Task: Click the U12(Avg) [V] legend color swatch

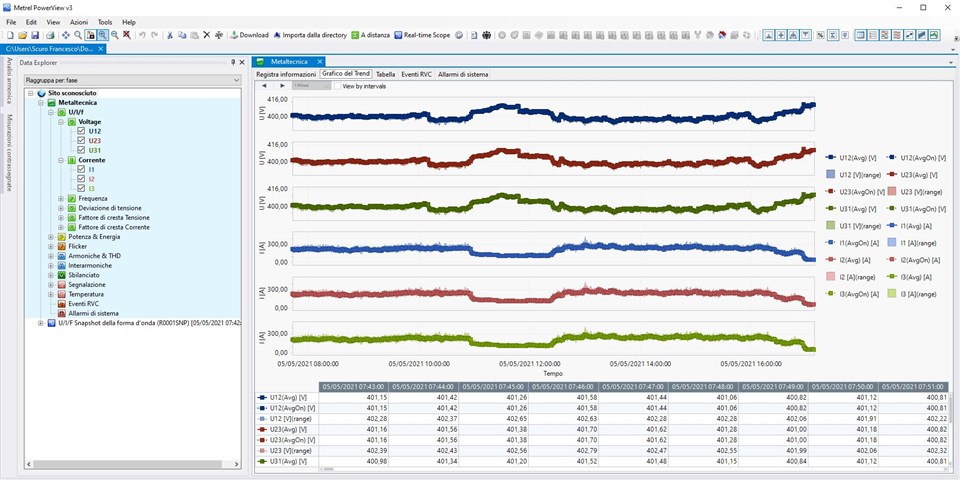Action: [x=831, y=158]
